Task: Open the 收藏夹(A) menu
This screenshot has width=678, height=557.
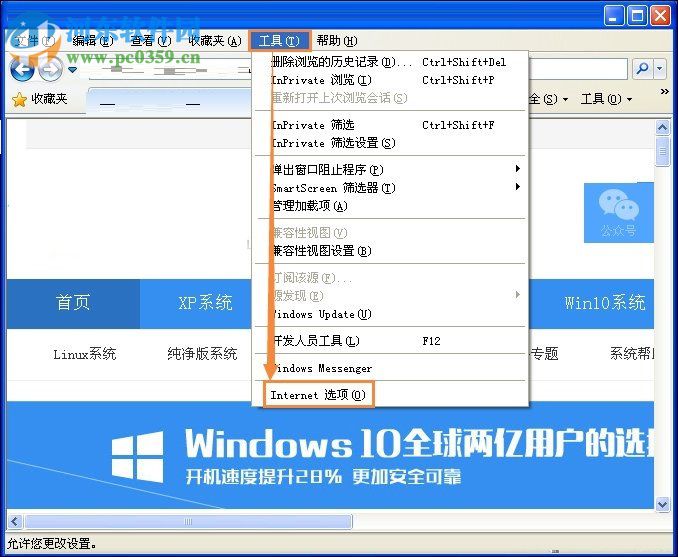Action: 215,41
